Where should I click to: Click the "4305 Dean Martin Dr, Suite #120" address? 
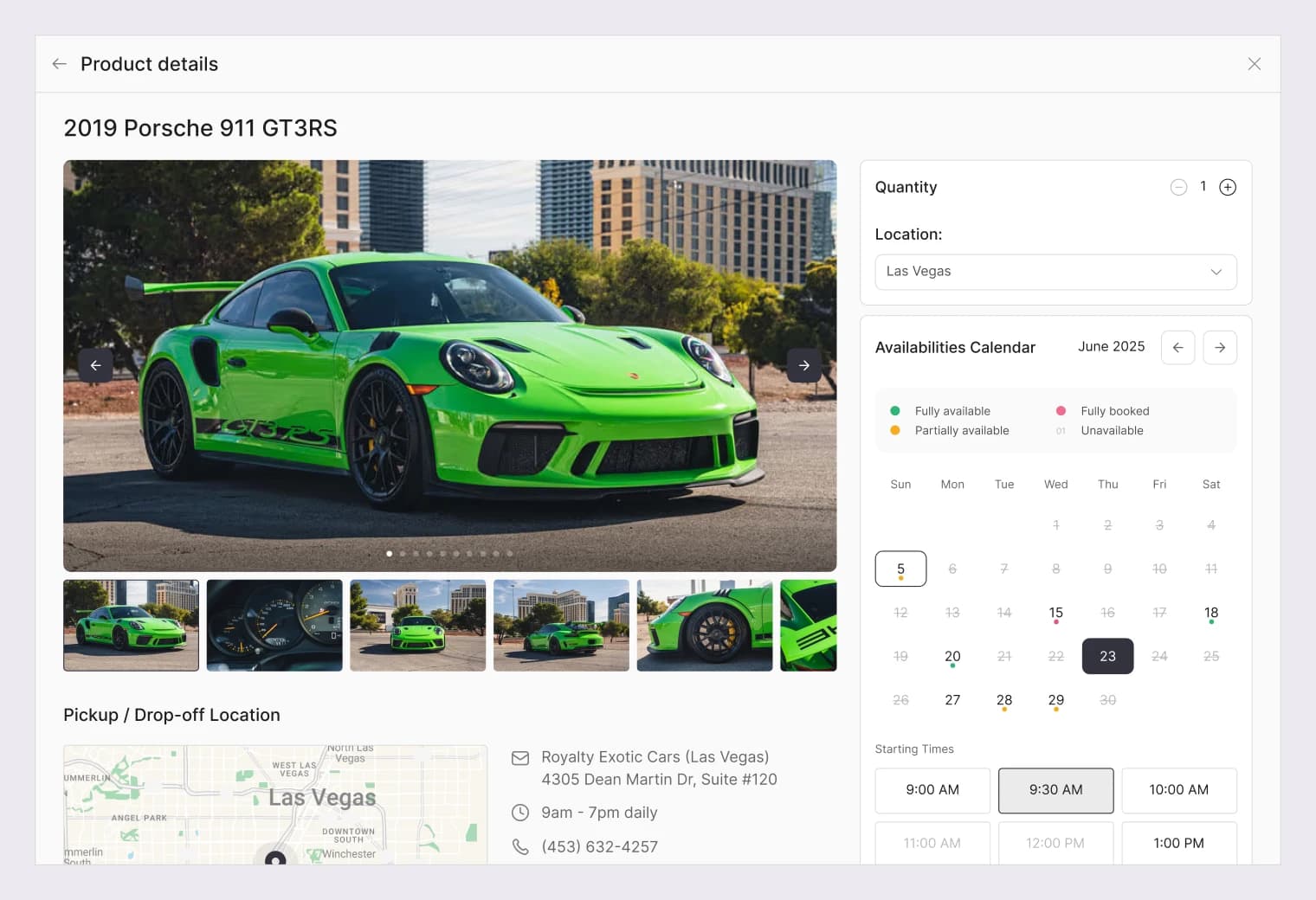660,780
